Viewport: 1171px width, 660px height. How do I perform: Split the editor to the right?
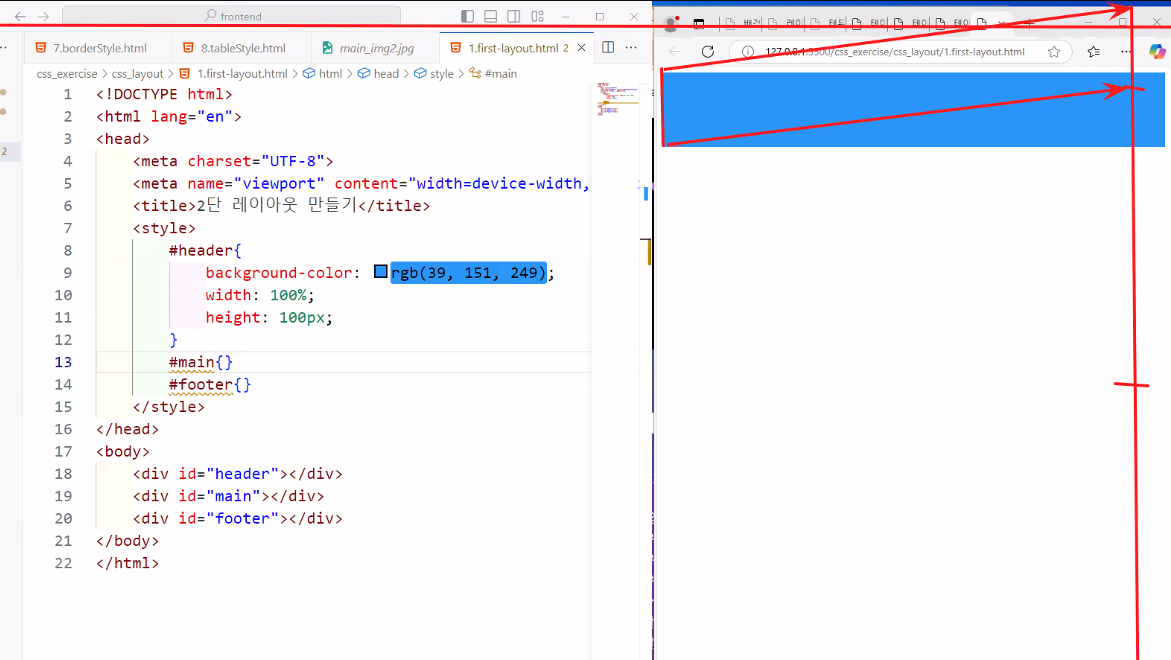coord(608,47)
